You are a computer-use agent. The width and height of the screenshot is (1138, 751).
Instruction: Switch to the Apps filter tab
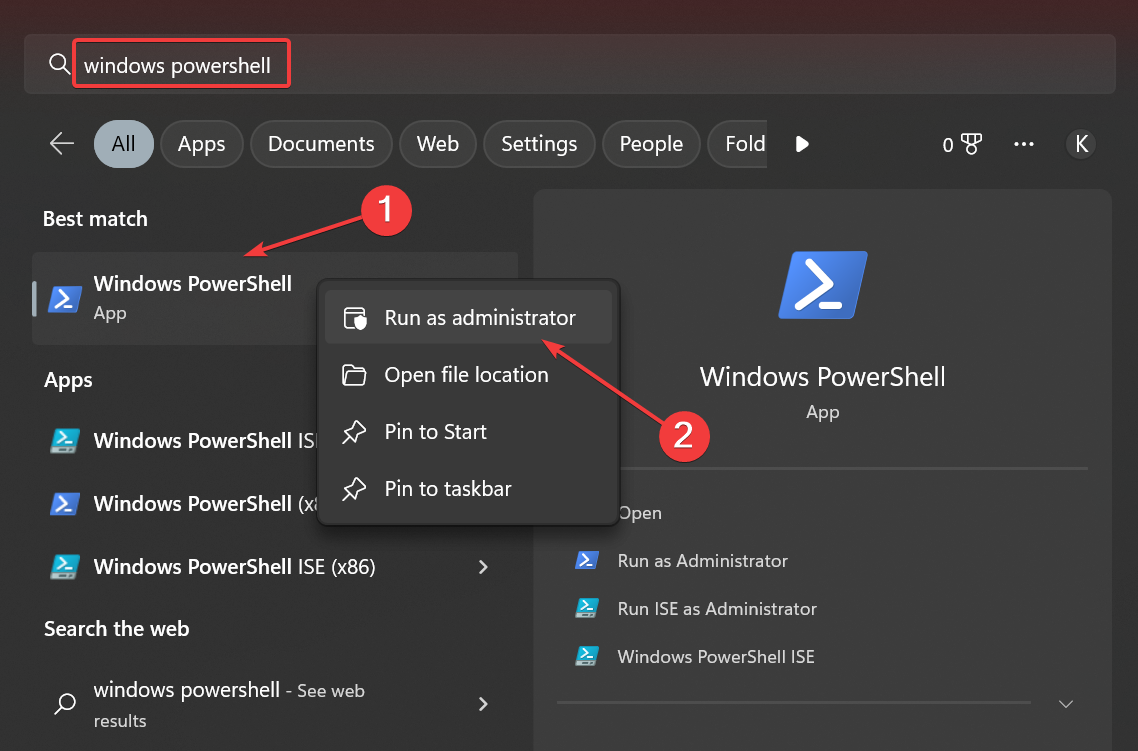(x=202, y=144)
